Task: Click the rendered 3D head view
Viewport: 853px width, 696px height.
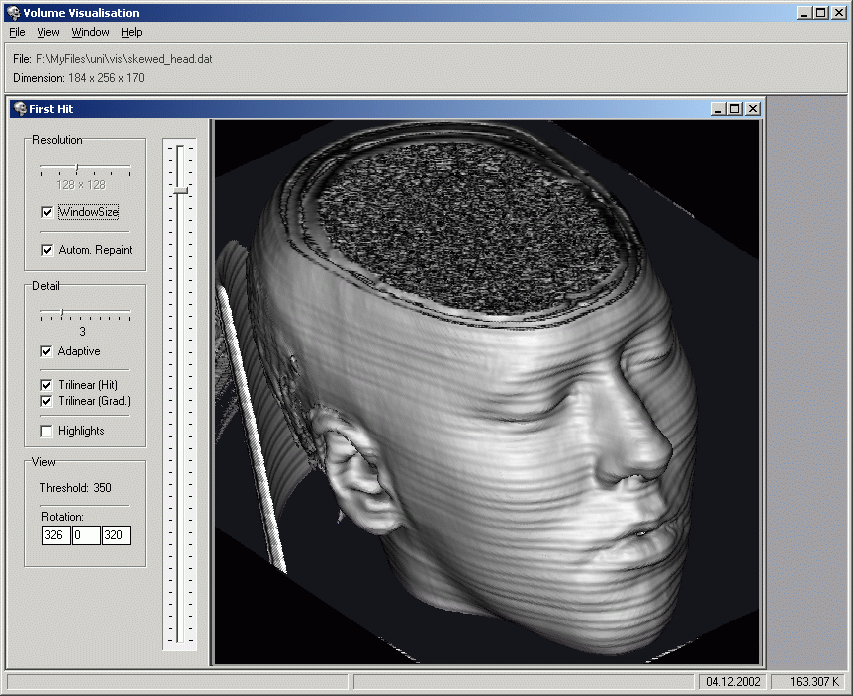Action: pyautogui.click(x=488, y=391)
